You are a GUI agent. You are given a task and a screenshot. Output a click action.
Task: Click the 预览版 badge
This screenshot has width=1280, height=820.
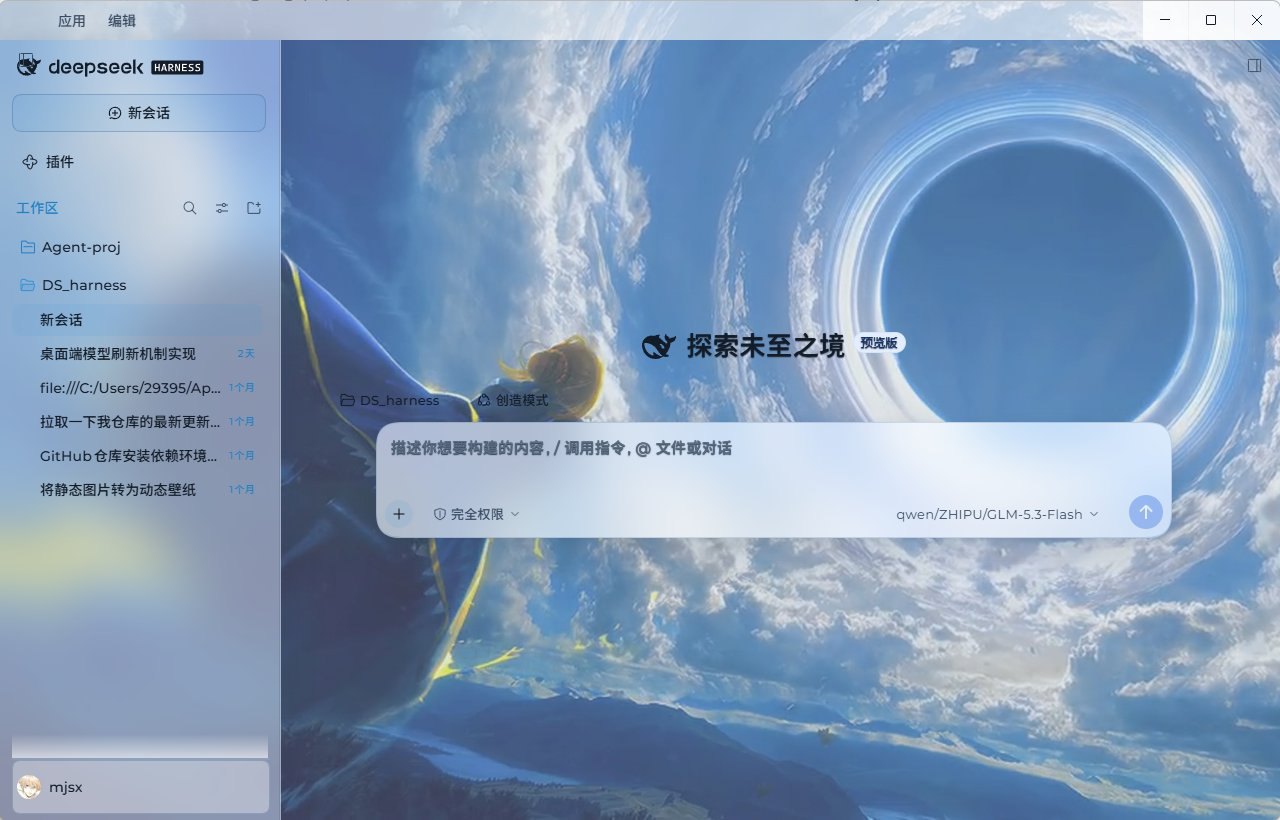(881, 343)
